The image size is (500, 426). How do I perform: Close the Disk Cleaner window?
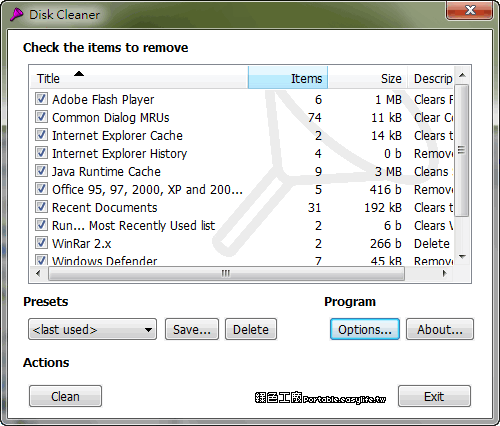tap(470, 10)
